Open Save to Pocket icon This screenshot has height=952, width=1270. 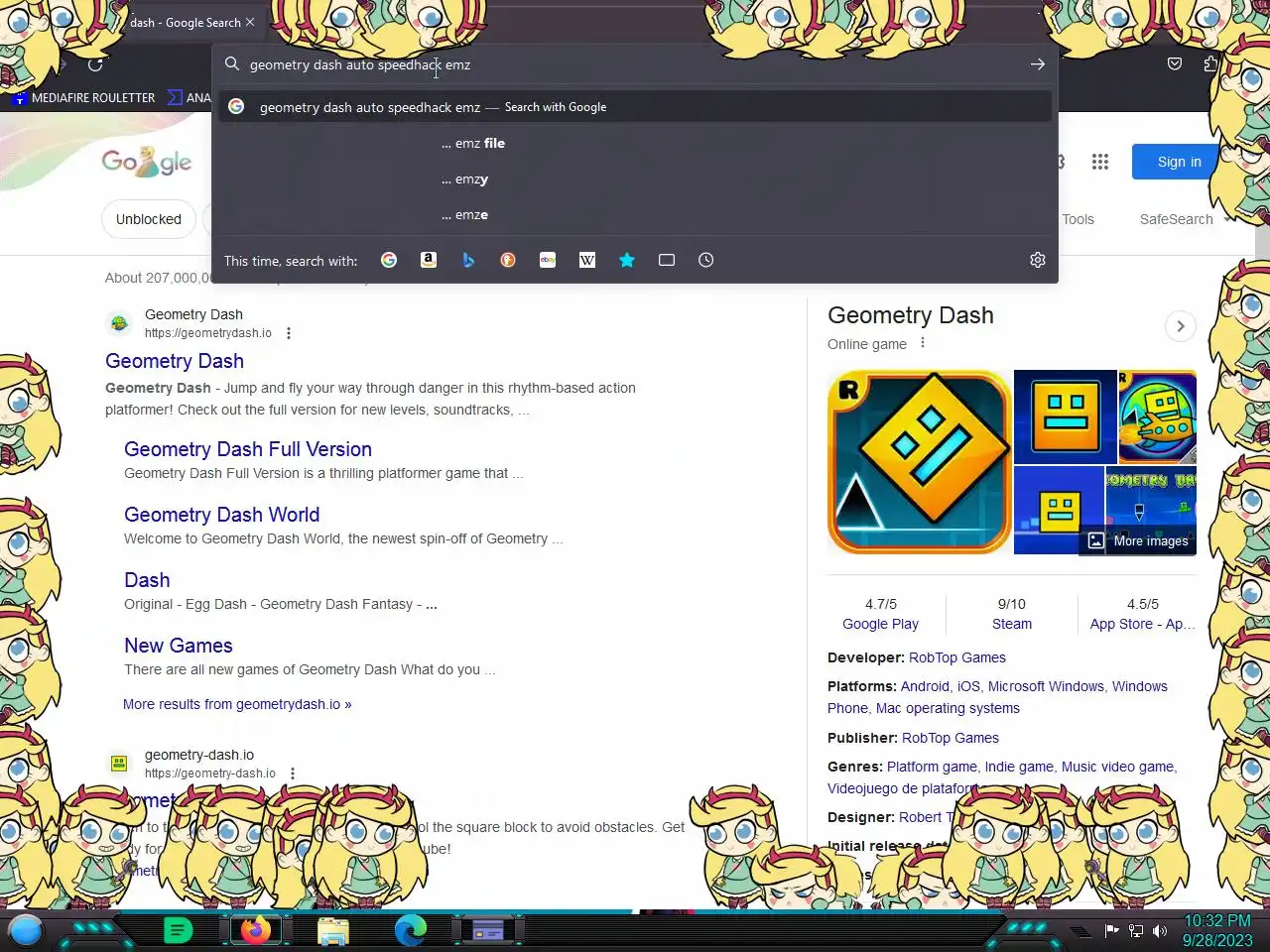pos(1175,64)
